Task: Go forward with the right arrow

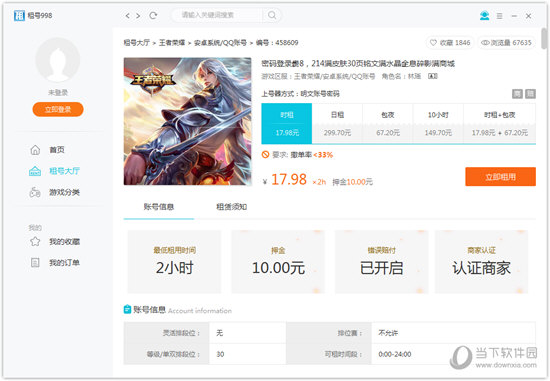Action: 138,15
